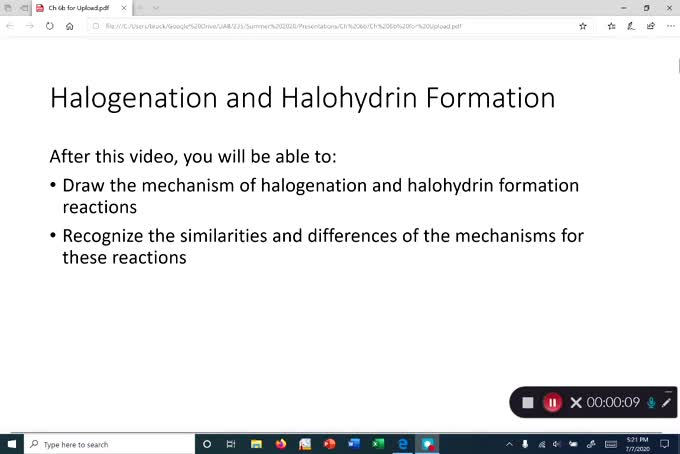
Task: Switch to screen recorder app in taskbar
Action: click(428, 444)
